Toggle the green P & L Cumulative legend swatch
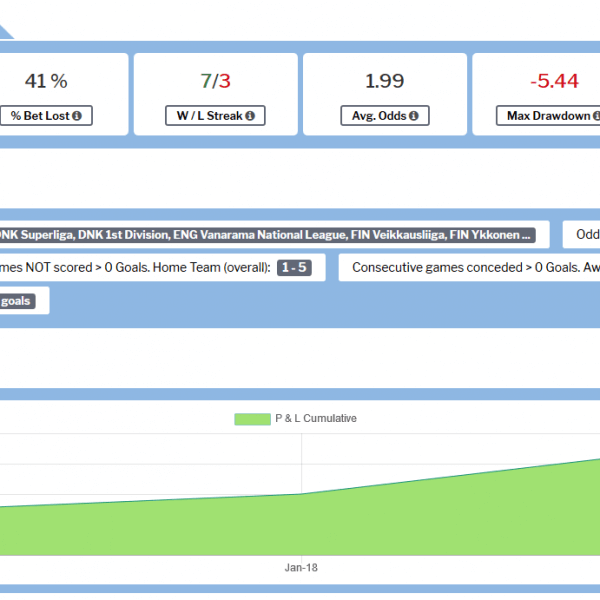The image size is (600, 600). point(253,419)
